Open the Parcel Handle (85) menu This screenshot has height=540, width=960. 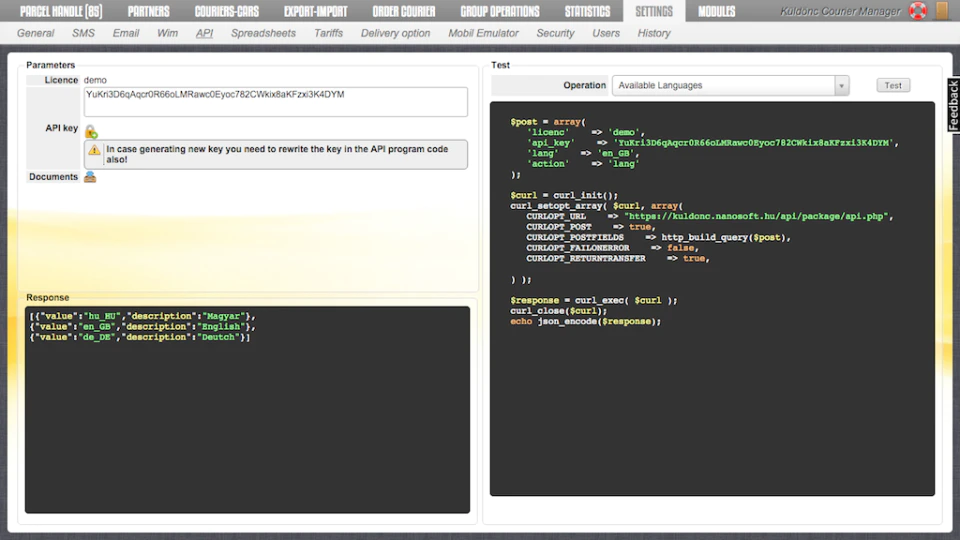click(x=61, y=11)
